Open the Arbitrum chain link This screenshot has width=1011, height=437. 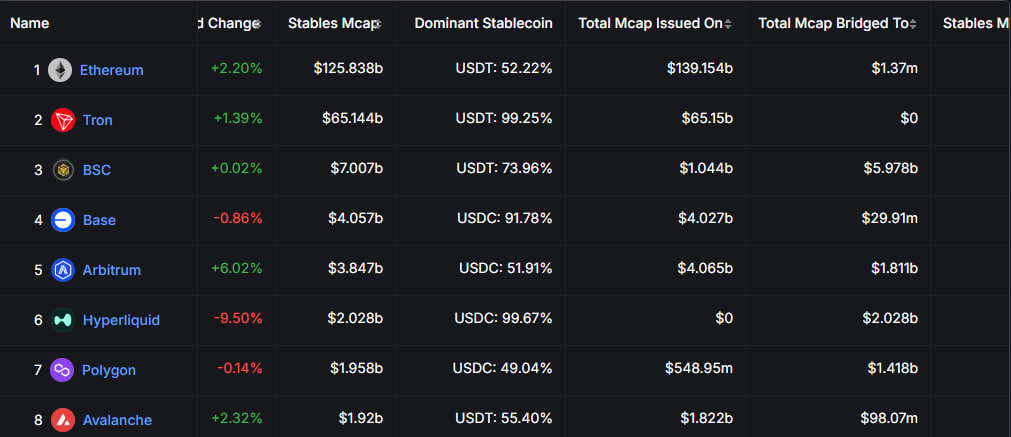pos(112,270)
